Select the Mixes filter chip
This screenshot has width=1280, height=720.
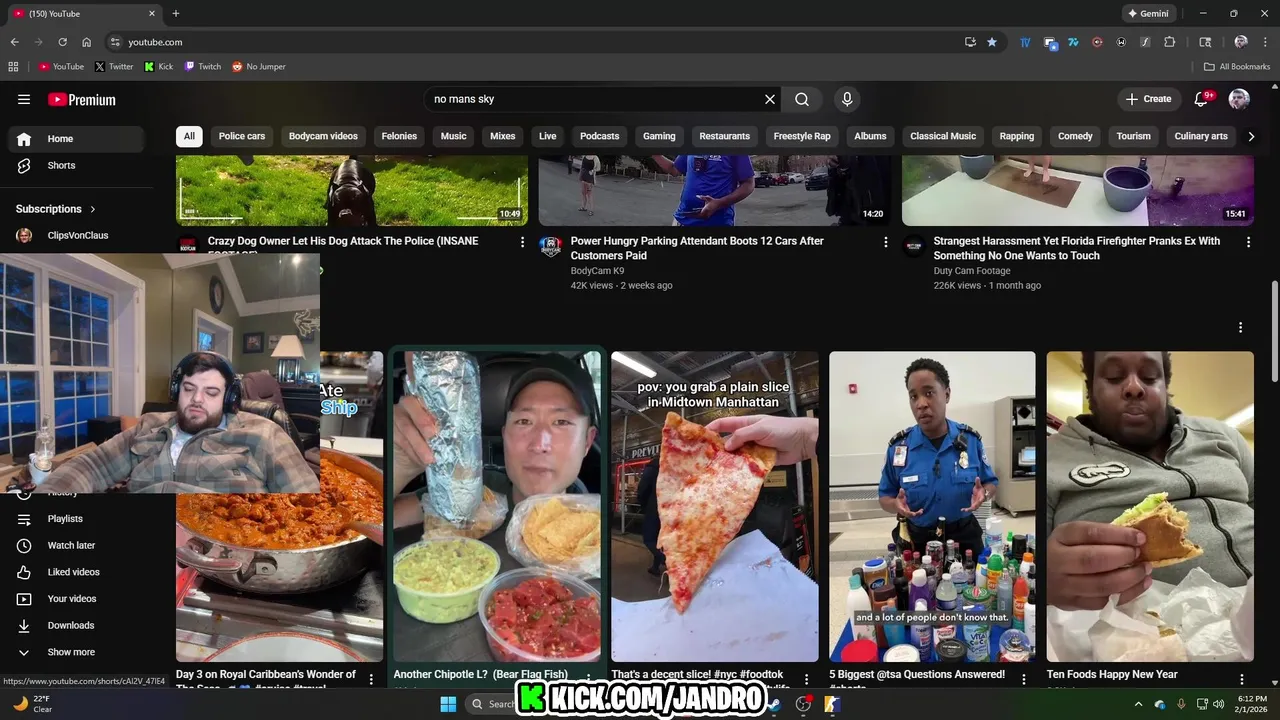[503, 136]
